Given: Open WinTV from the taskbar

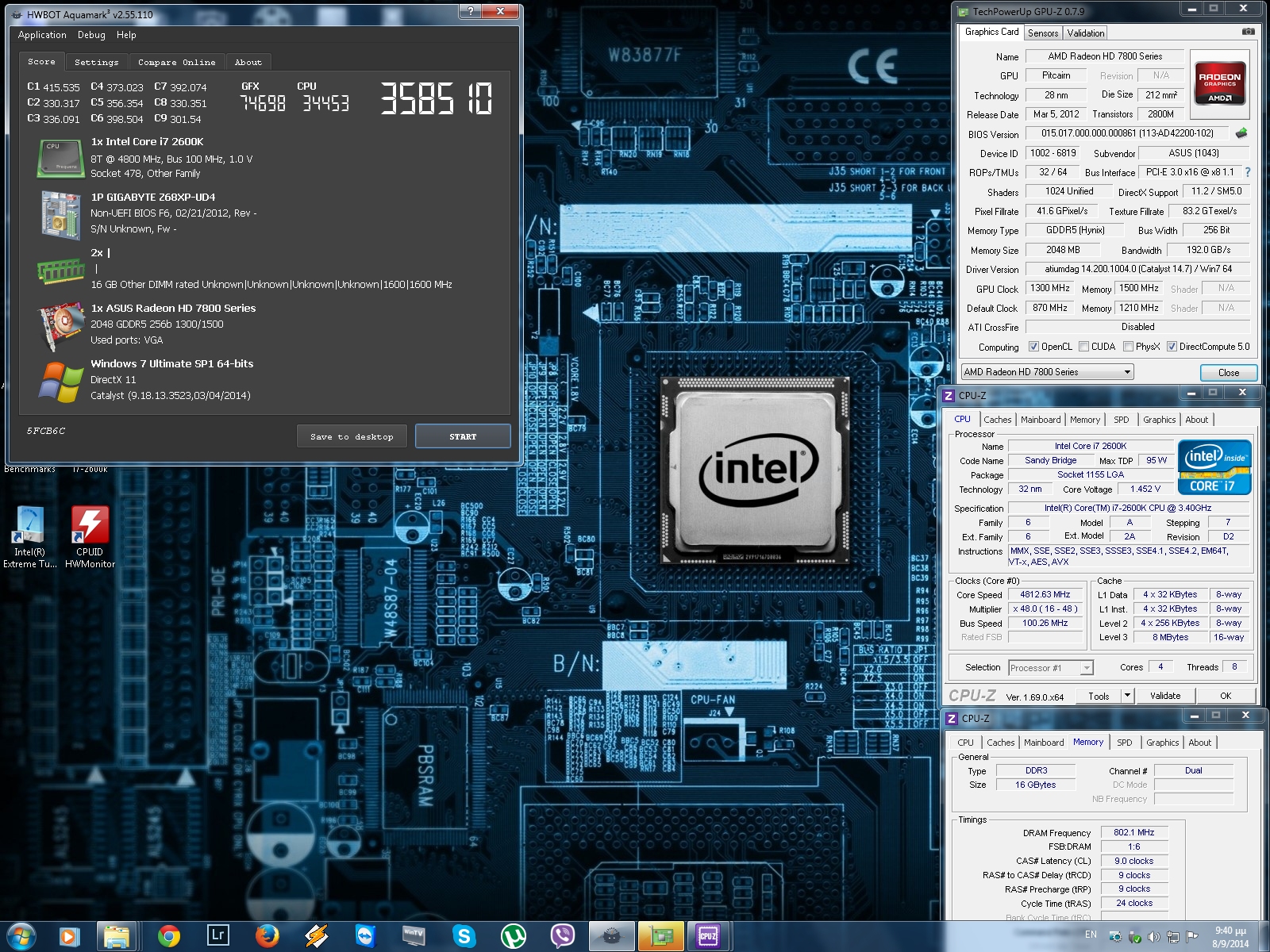Looking at the screenshot, I should [x=414, y=936].
